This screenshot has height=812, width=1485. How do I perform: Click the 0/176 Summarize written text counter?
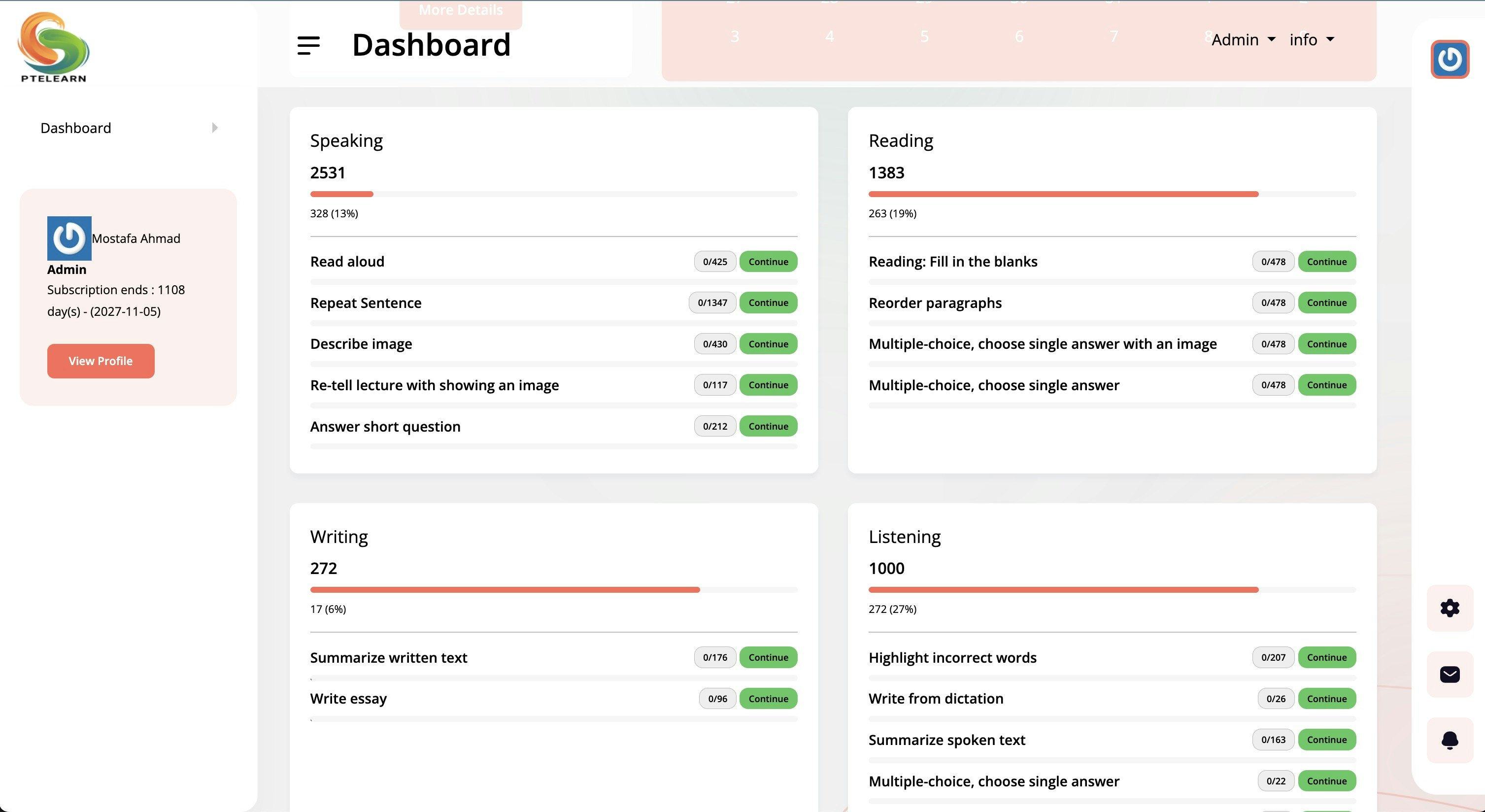pyautogui.click(x=715, y=658)
